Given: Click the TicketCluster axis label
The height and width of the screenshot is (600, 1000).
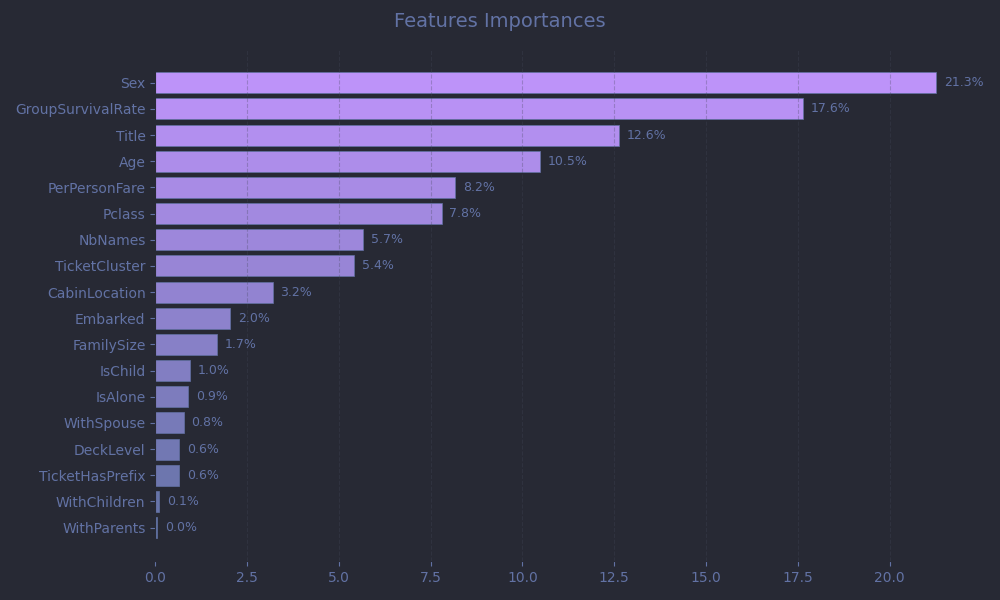Looking at the screenshot, I should pos(100,266).
